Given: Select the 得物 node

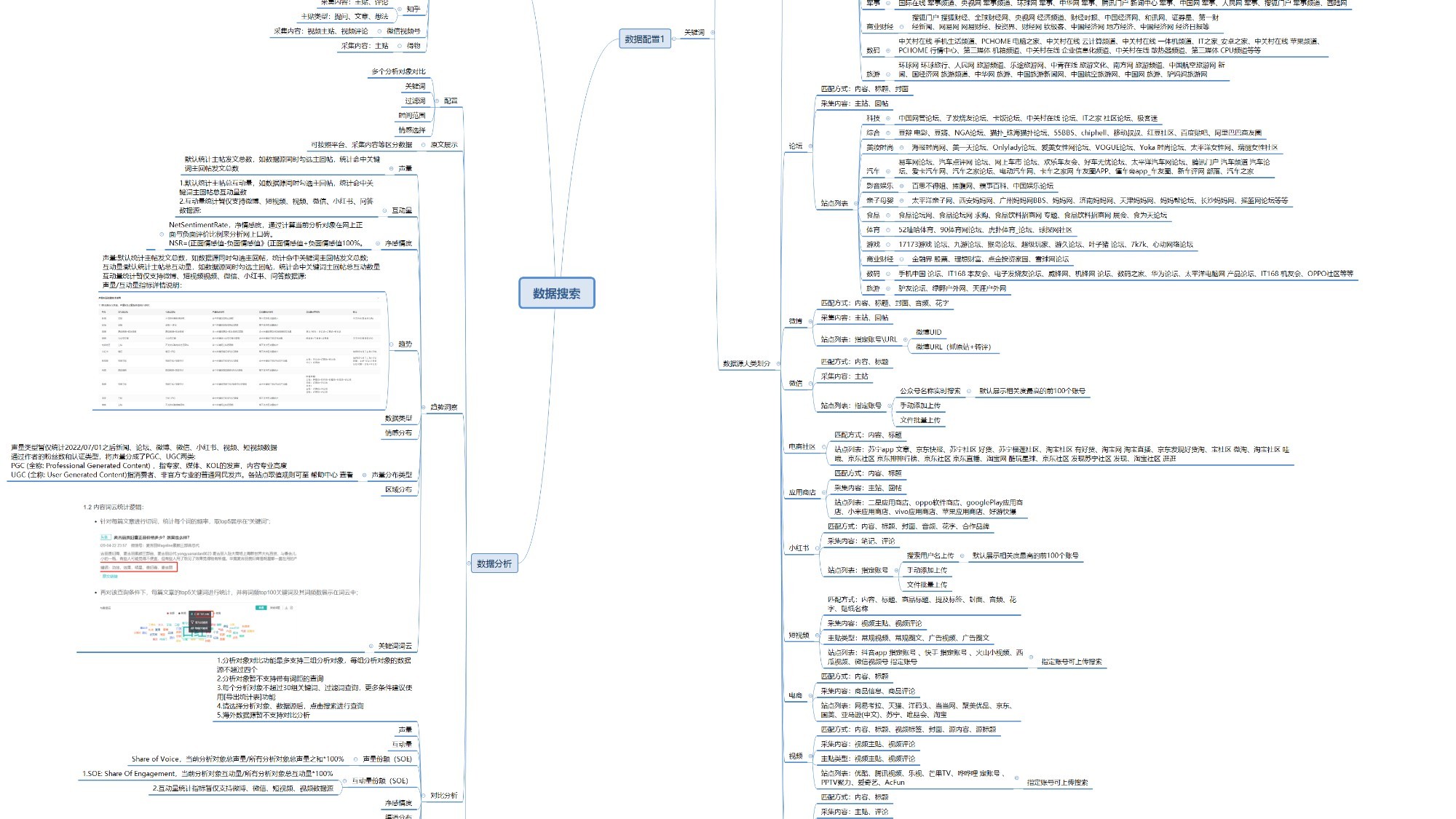Looking at the screenshot, I should point(414,46).
